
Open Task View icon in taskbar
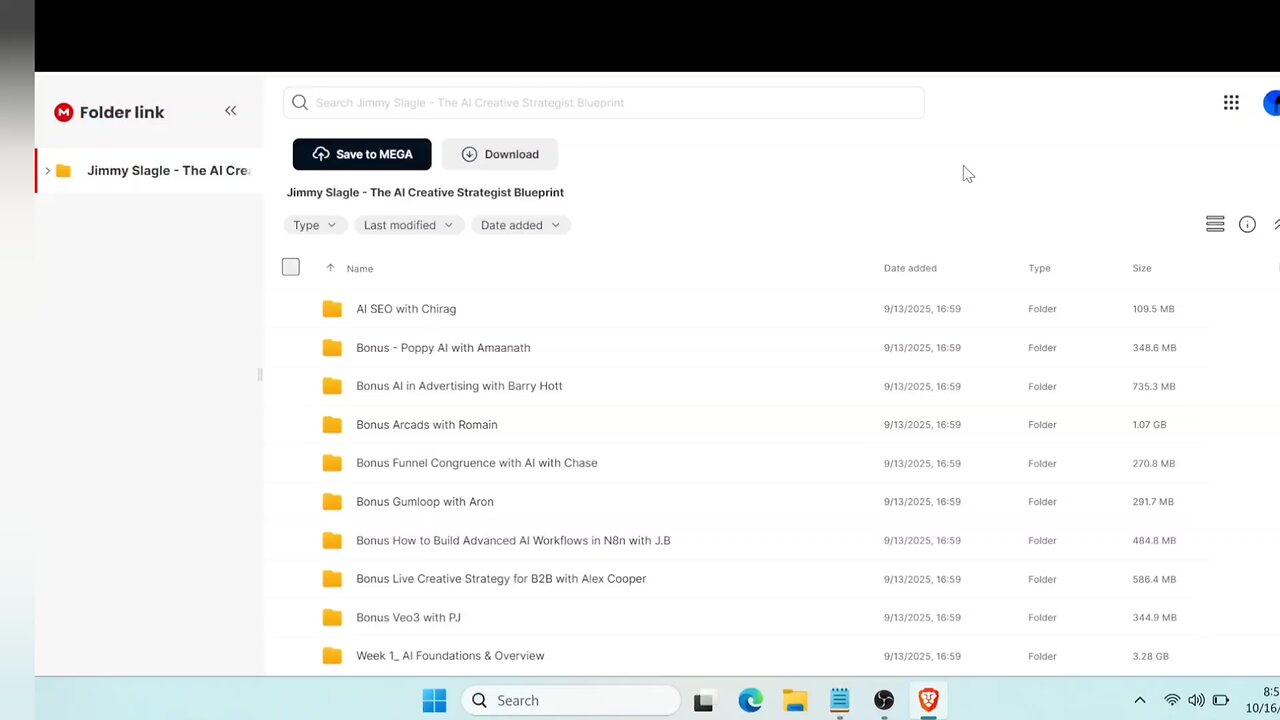point(704,701)
